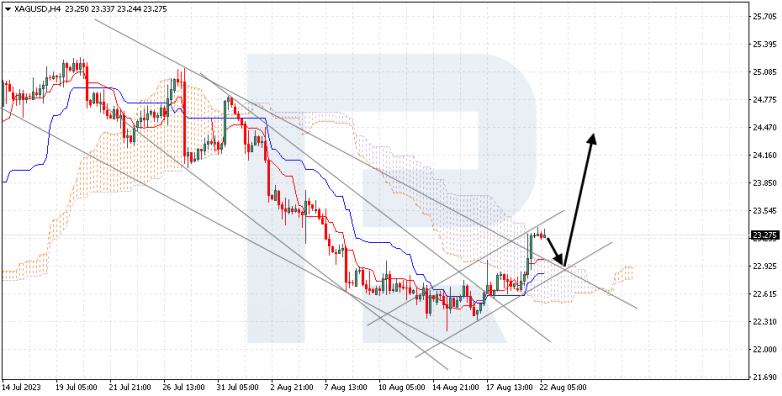Click the 22.925 price scale value
The width and height of the screenshot is (782, 396).
pyautogui.click(x=764, y=266)
